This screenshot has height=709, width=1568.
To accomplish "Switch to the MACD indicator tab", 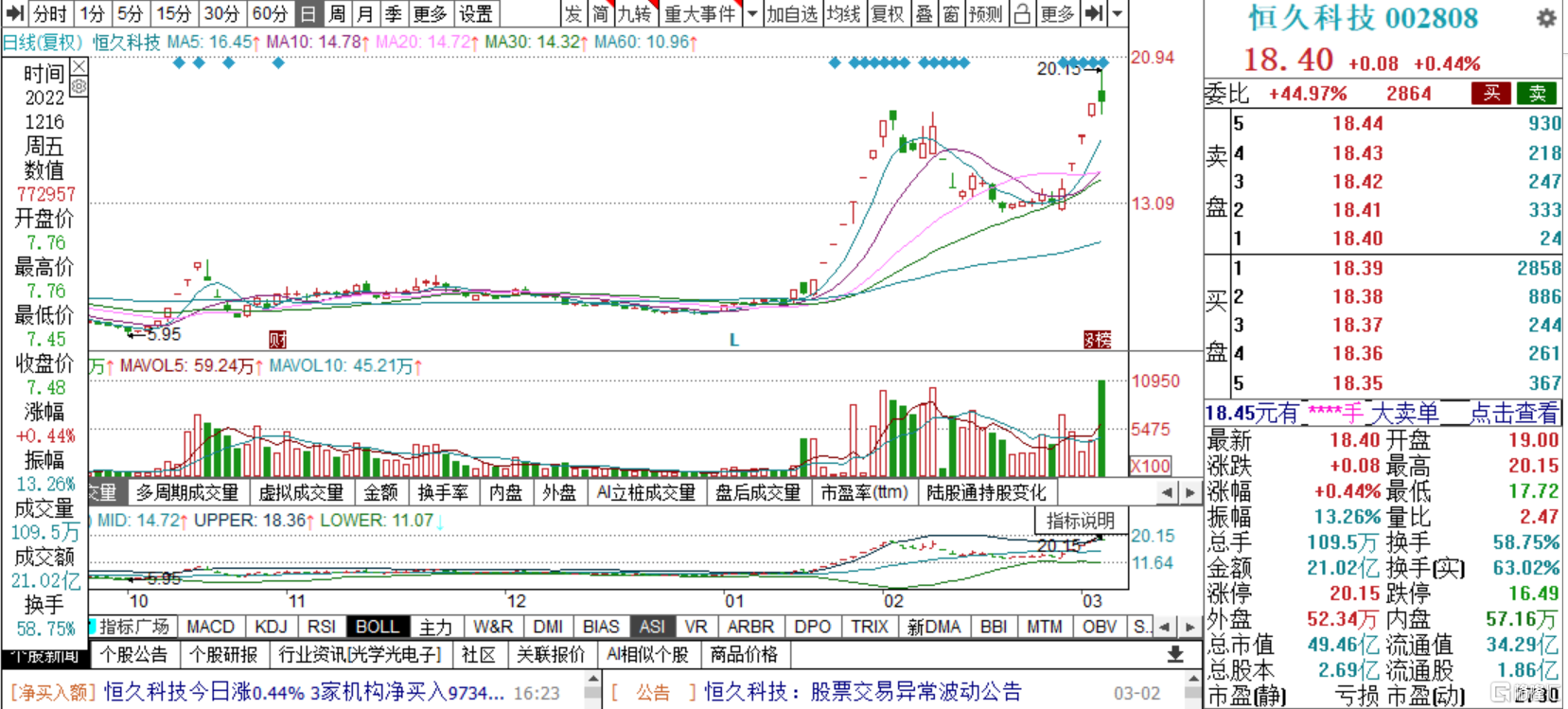I will point(210,627).
